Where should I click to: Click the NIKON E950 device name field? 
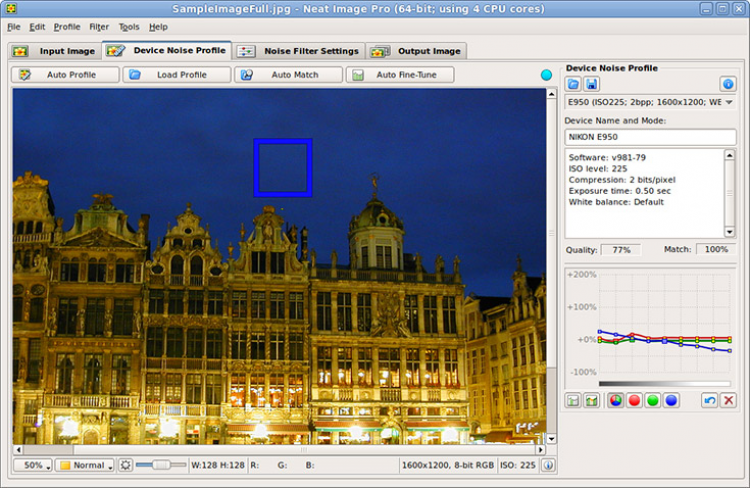(650, 137)
